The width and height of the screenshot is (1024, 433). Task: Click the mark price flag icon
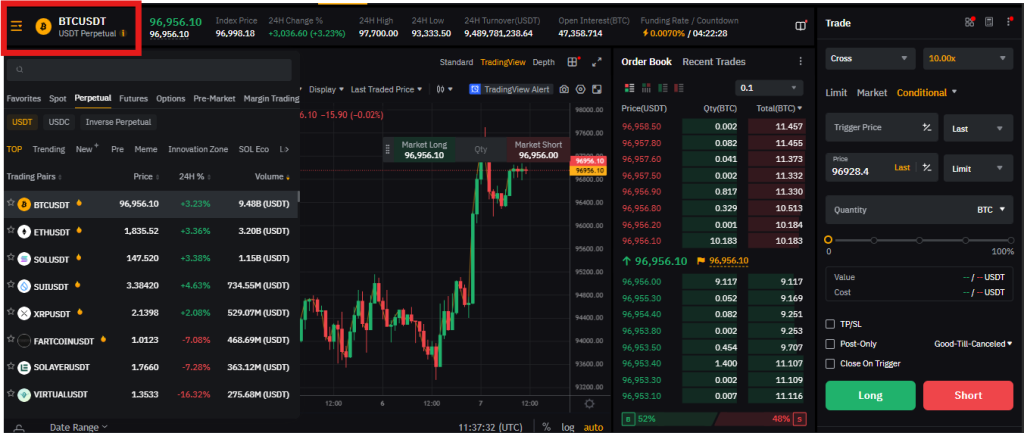(701, 261)
